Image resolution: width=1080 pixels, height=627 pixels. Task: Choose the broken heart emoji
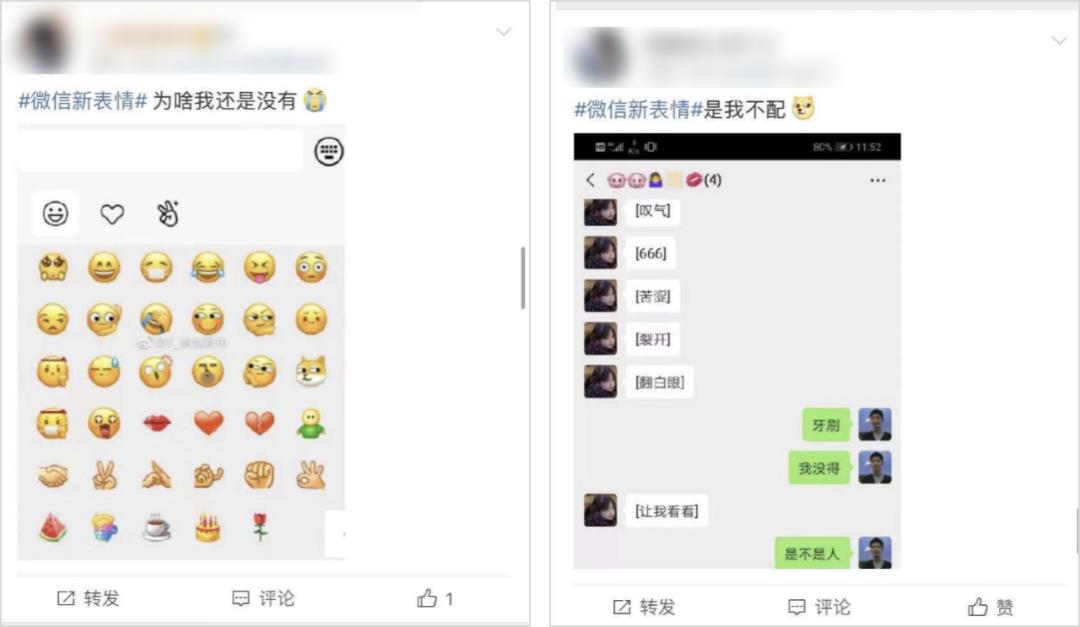(x=260, y=423)
